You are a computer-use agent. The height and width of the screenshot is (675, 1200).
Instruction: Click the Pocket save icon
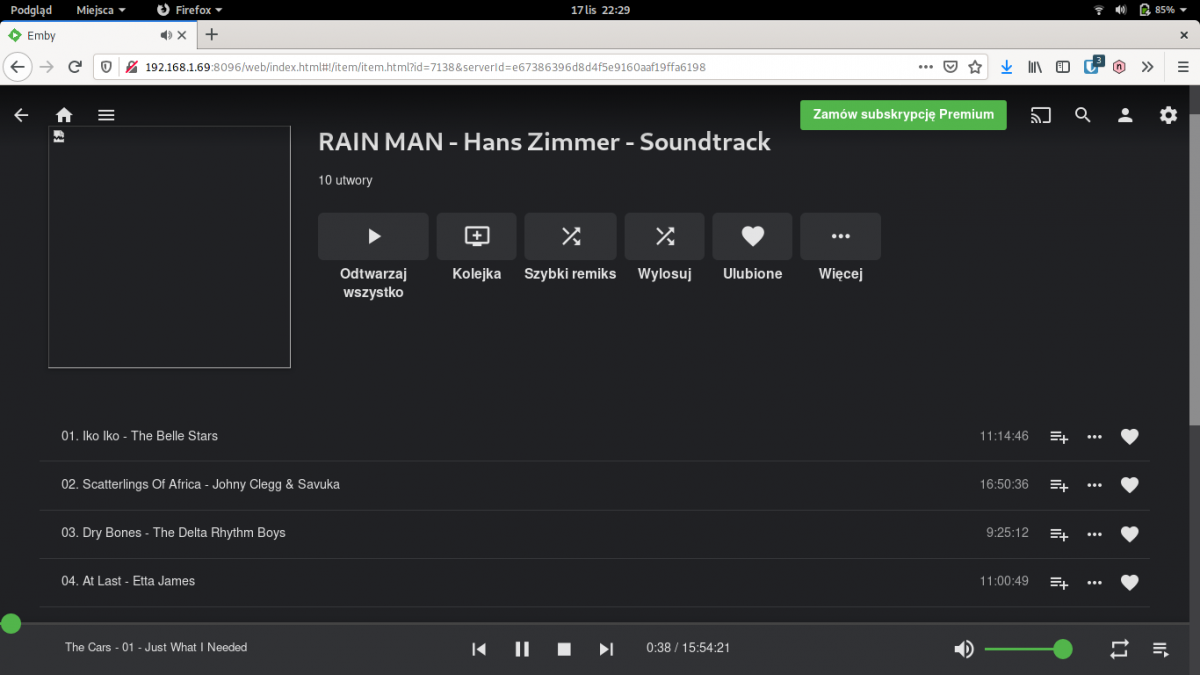(952, 67)
